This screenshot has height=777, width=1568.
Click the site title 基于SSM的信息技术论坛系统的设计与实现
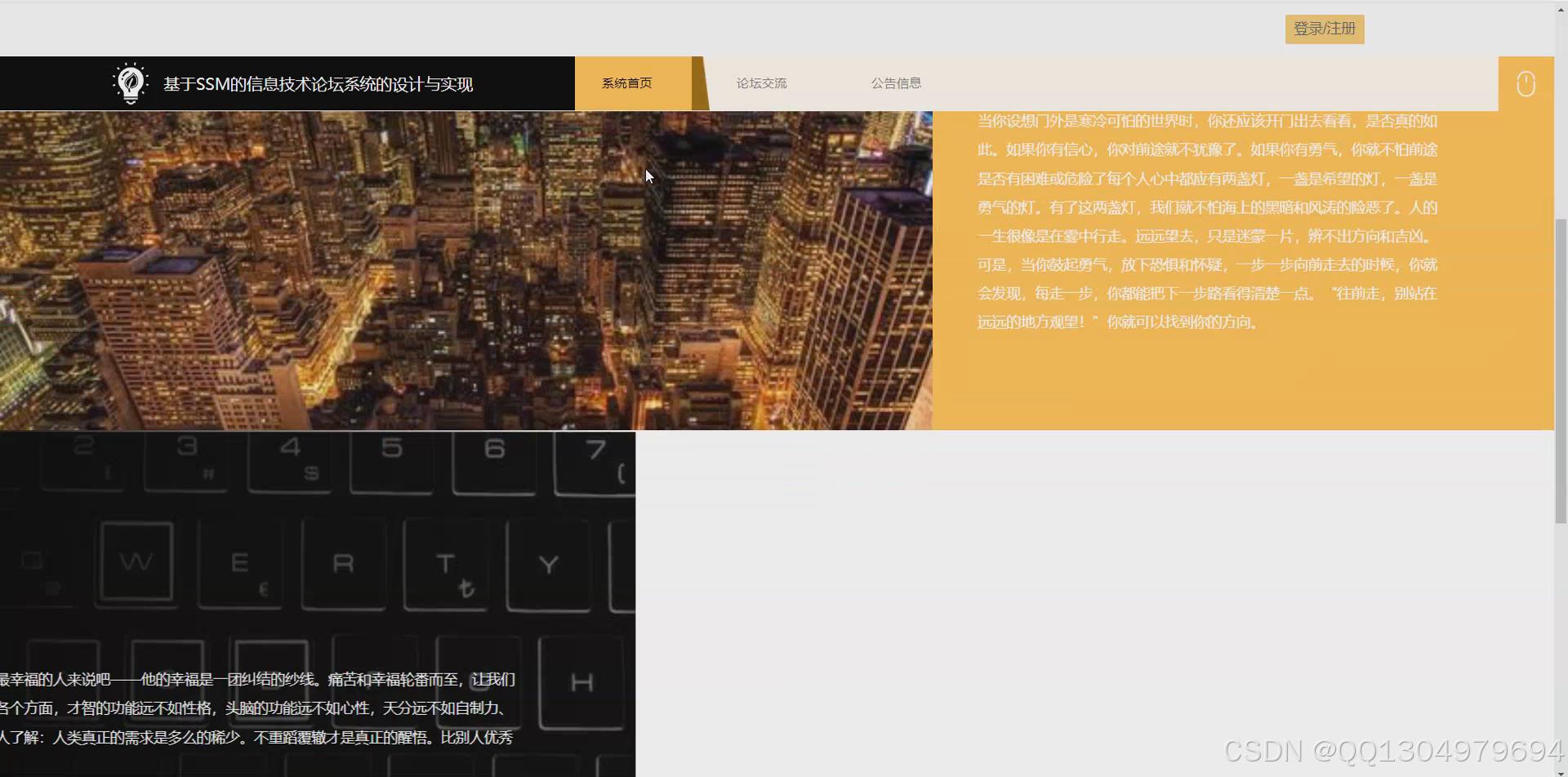[x=318, y=84]
